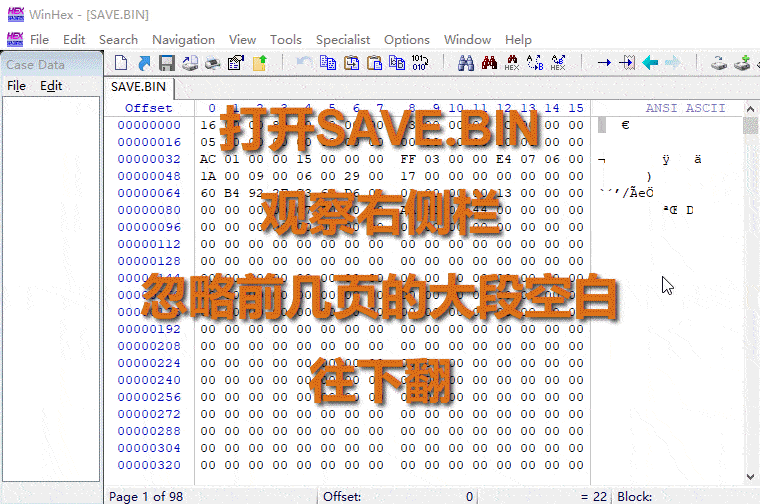Open the Window menu
Viewport: 760px width, 504px height.
(467, 40)
